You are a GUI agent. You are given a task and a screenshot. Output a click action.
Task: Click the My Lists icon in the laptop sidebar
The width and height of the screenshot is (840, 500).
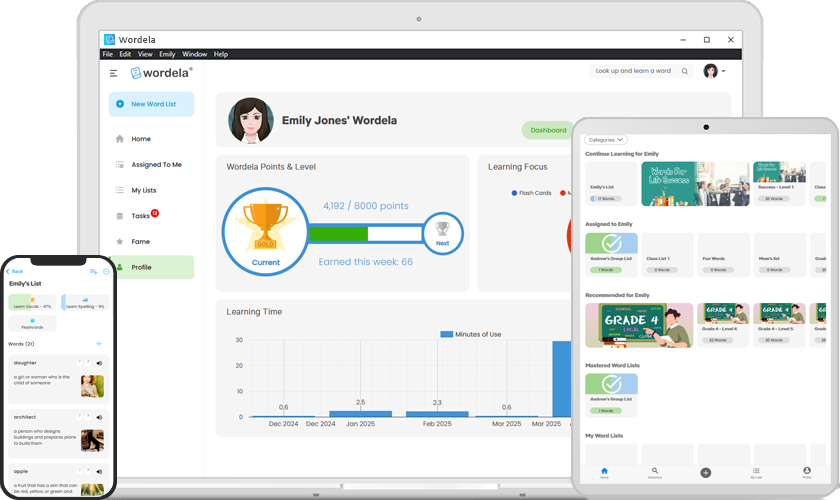119,190
